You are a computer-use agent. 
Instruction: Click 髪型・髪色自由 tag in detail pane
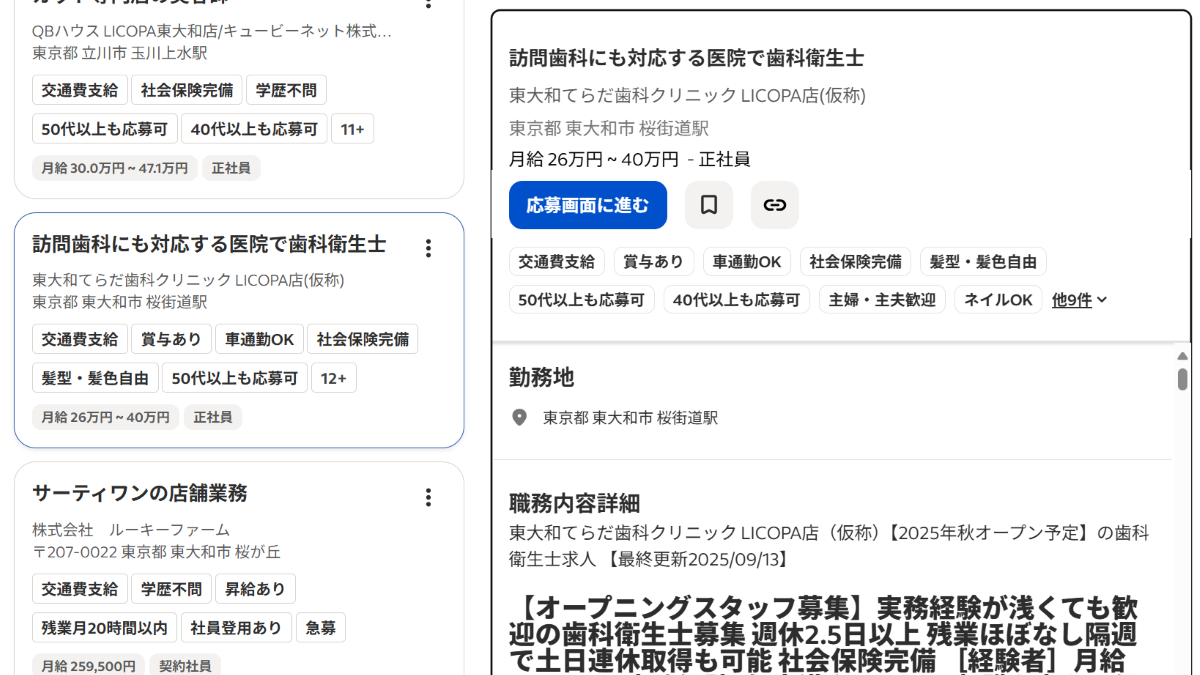(983, 262)
